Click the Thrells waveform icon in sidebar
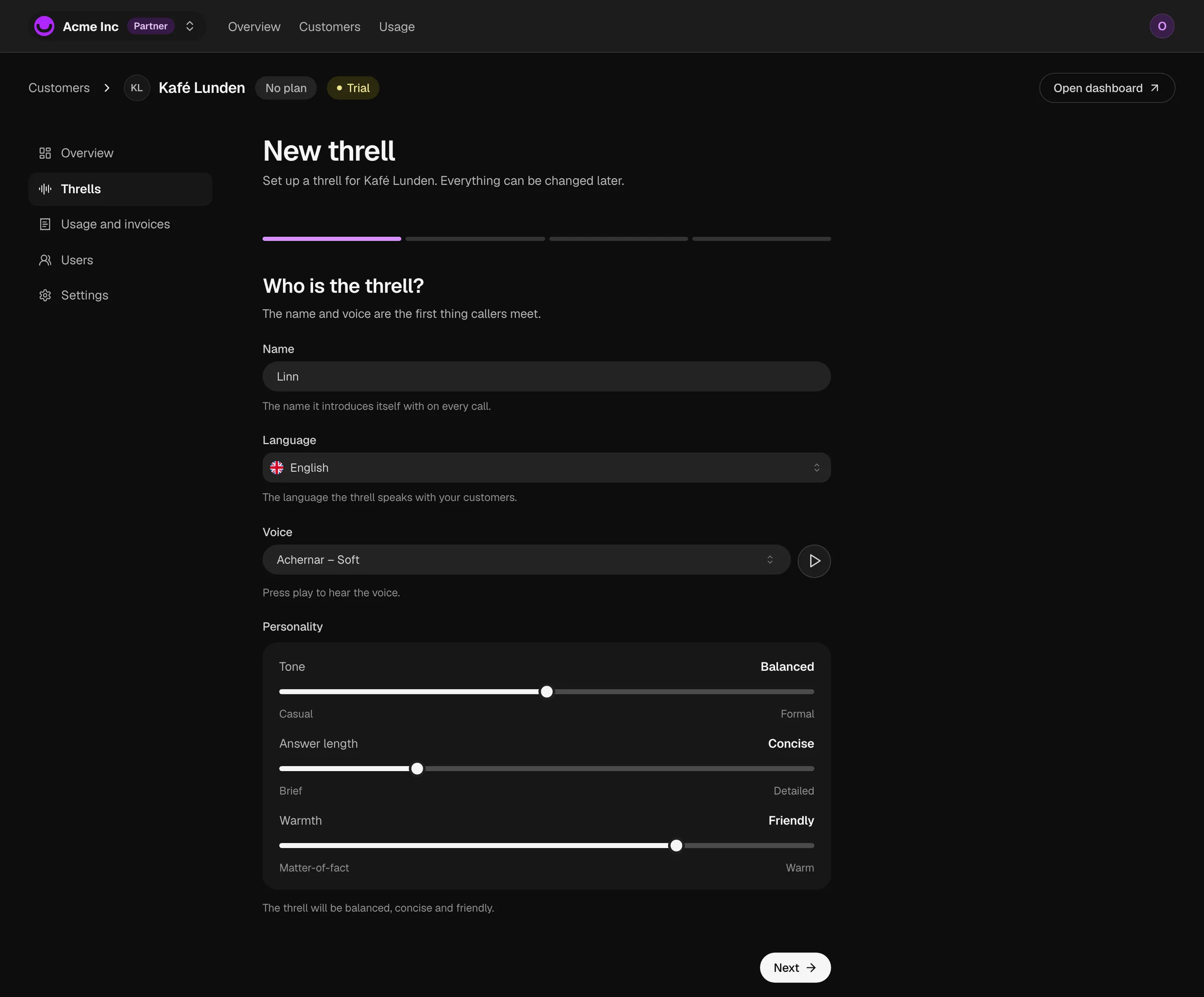1204x997 pixels. pyautogui.click(x=45, y=189)
